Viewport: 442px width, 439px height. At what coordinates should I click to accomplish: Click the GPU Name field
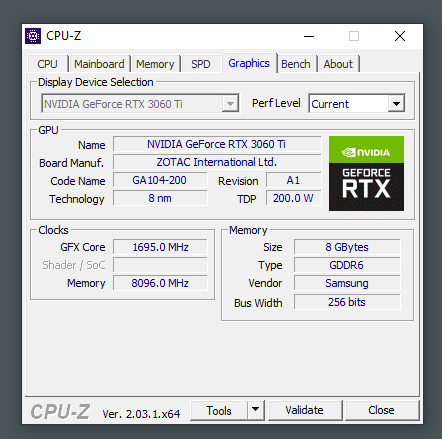click(217, 144)
